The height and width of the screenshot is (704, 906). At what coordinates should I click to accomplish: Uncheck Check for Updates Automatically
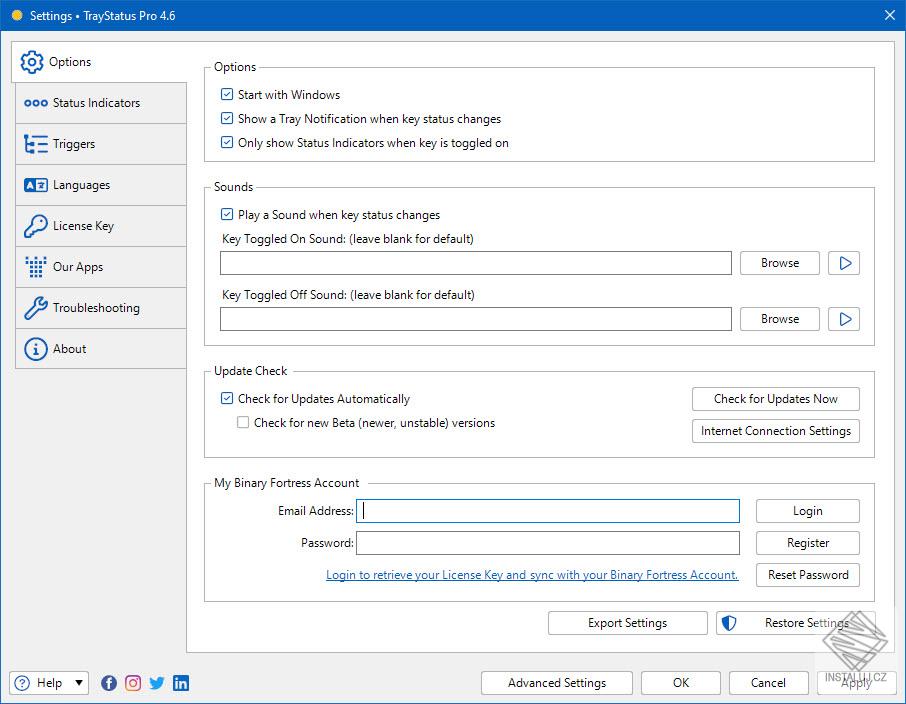[x=227, y=399]
